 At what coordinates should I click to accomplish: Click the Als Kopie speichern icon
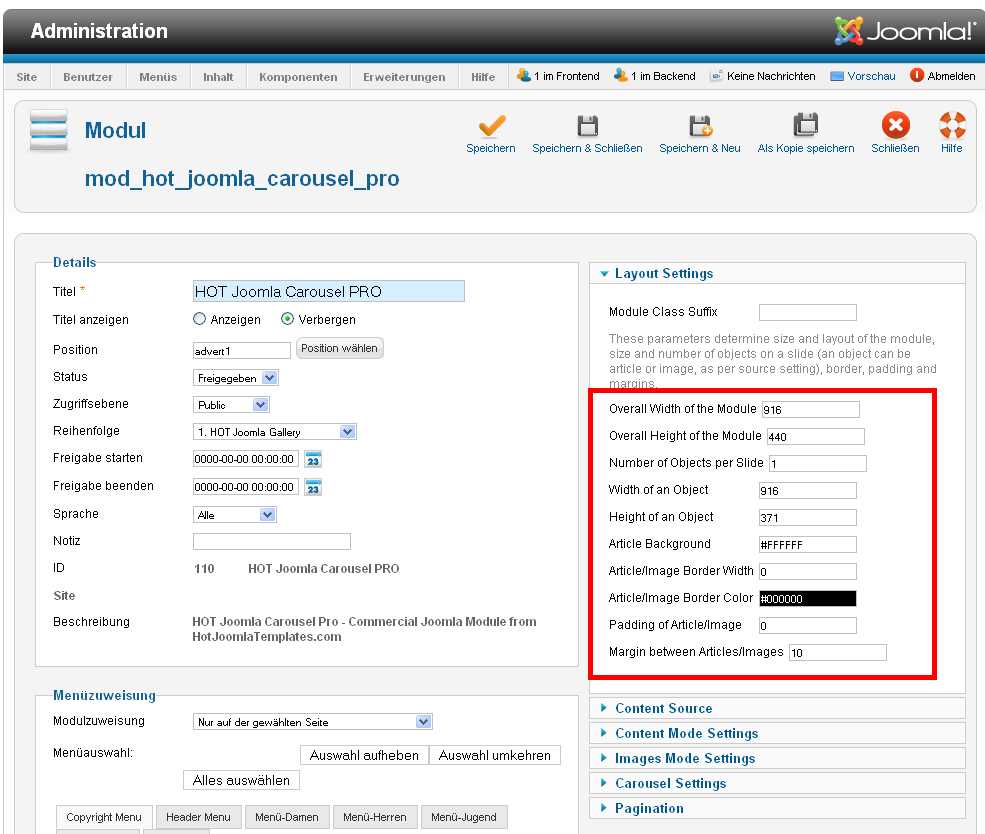coord(806,124)
